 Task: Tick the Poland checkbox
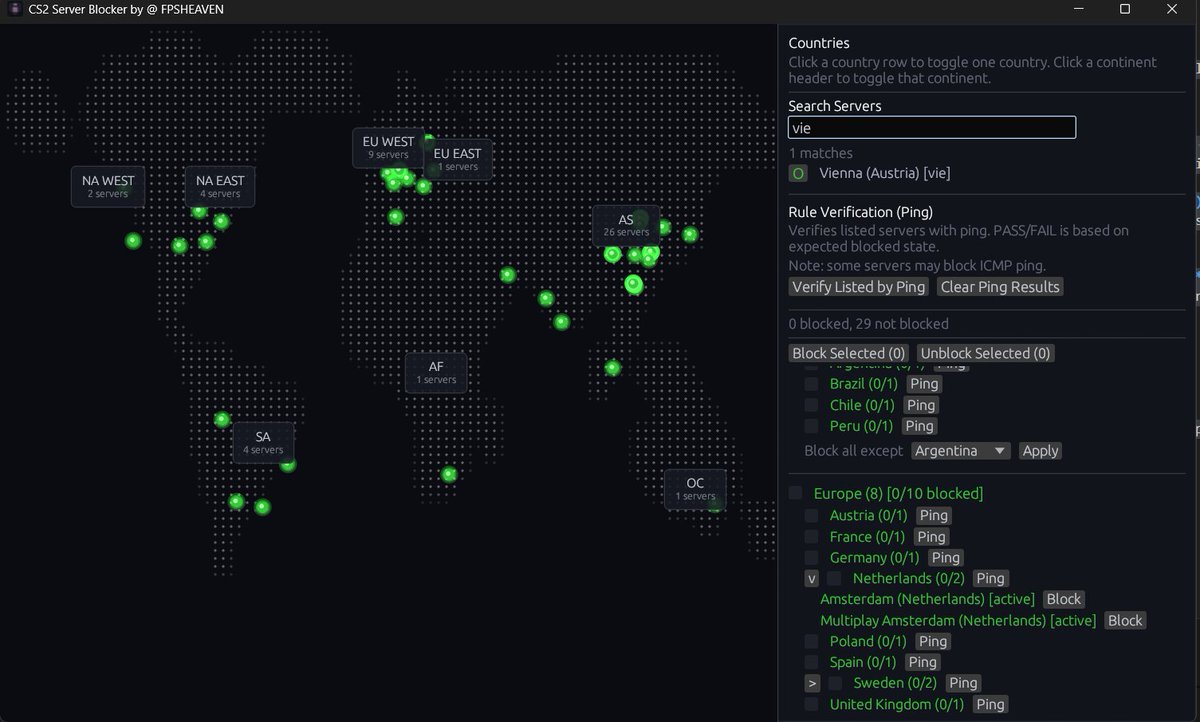point(811,642)
